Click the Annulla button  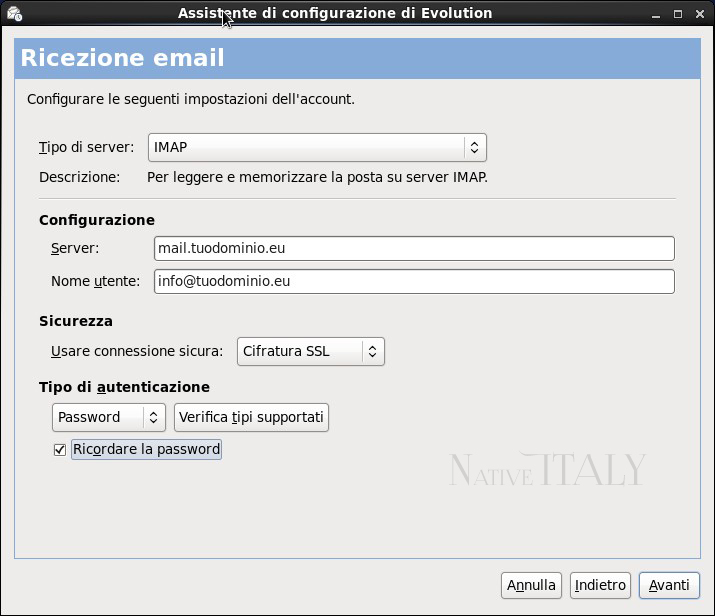coord(531,585)
